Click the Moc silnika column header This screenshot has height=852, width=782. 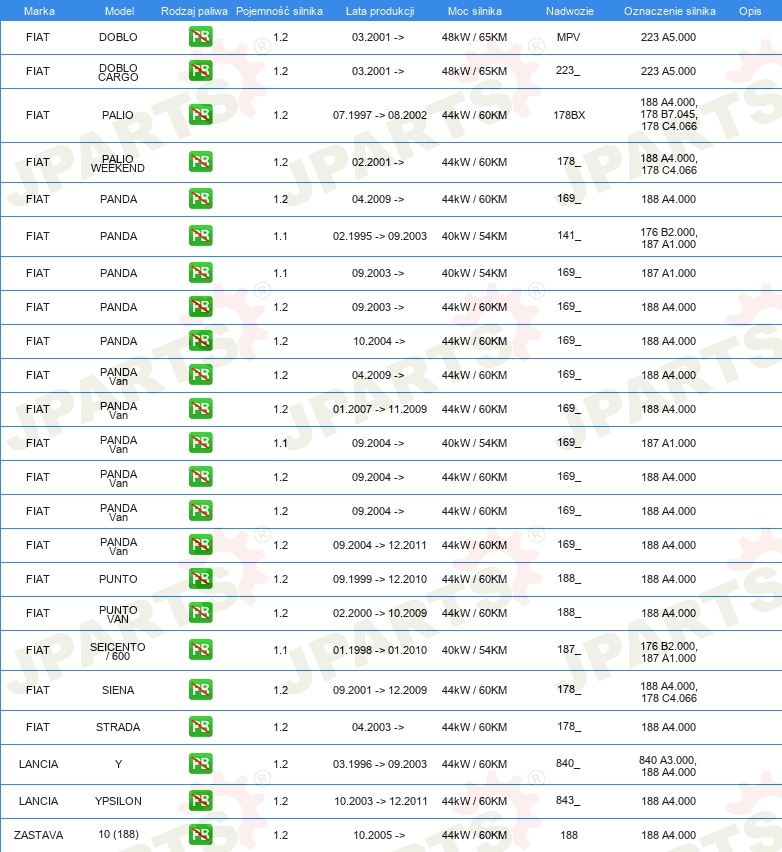pyautogui.click(x=474, y=11)
